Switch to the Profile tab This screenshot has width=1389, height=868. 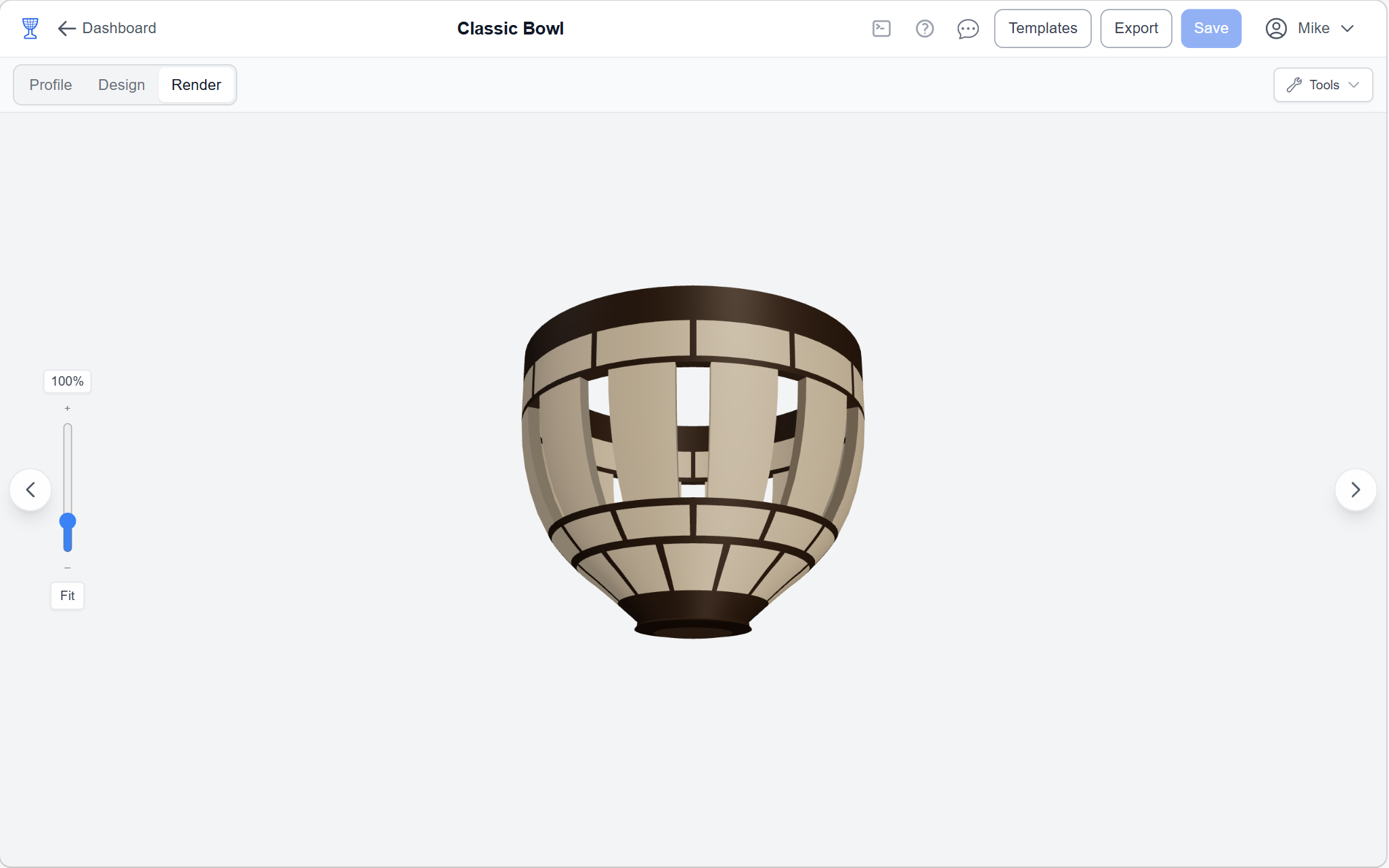51,85
